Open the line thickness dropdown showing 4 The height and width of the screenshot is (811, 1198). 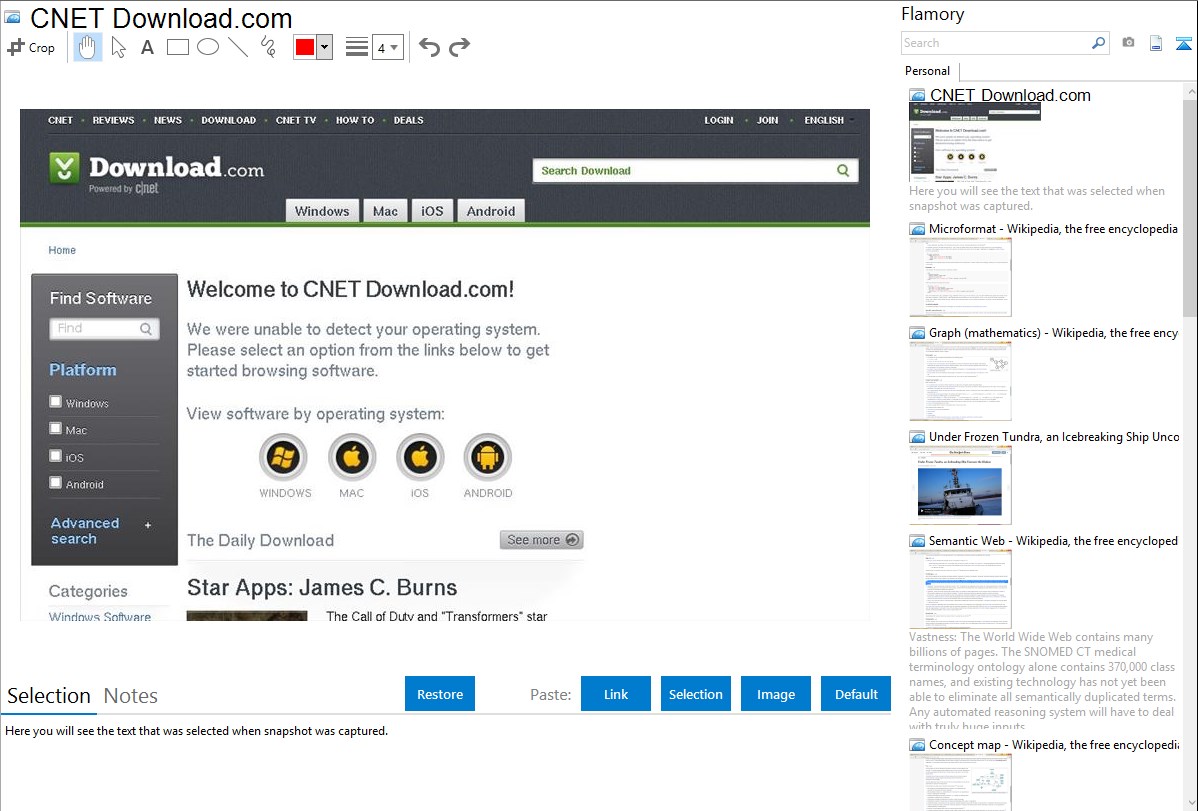pos(387,47)
